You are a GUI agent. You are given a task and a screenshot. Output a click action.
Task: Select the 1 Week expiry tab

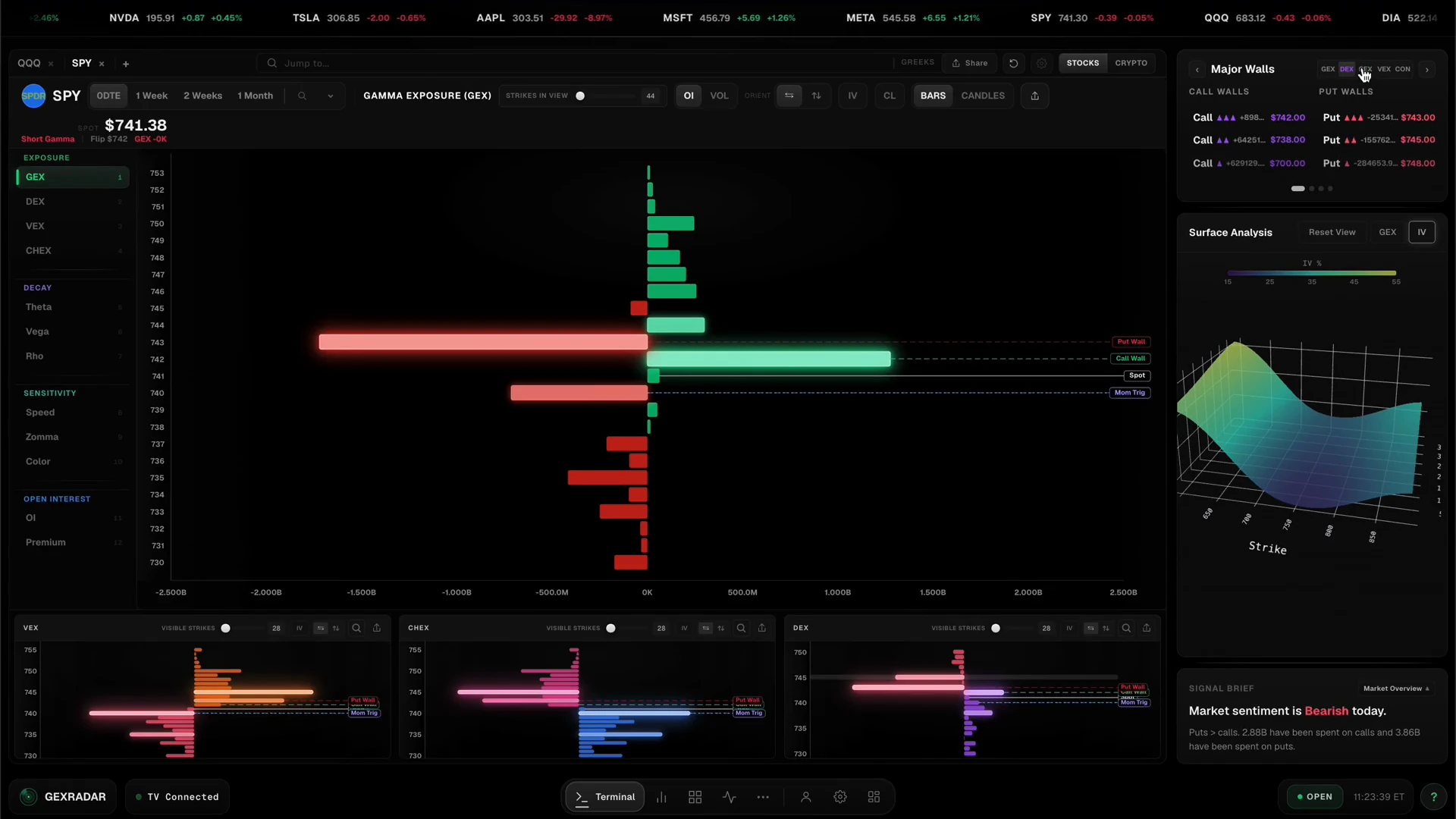[x=152, y=96]
